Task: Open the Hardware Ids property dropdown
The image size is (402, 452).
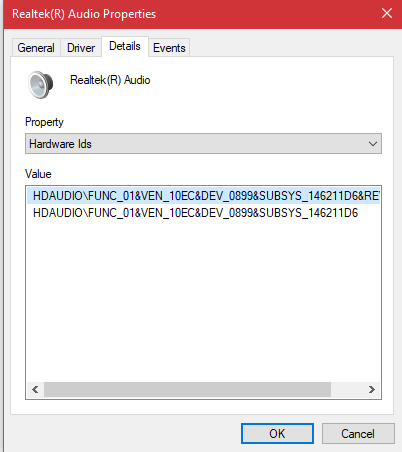Action: pos(203,144)
